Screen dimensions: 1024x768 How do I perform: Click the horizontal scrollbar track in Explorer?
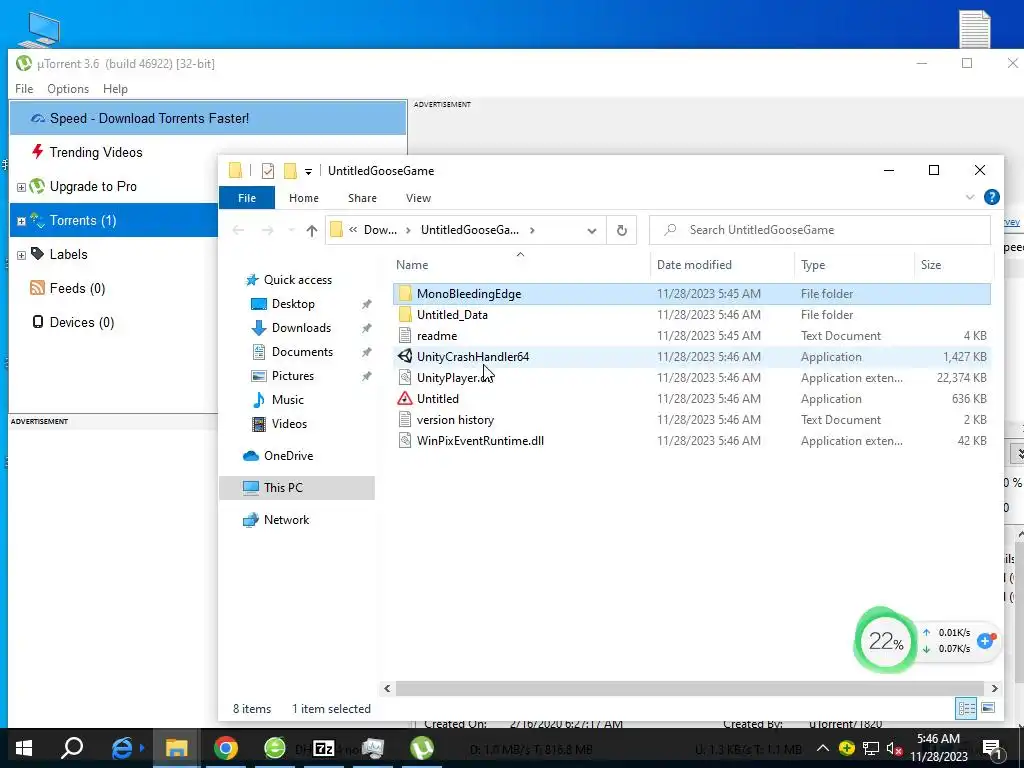(690, 688)
